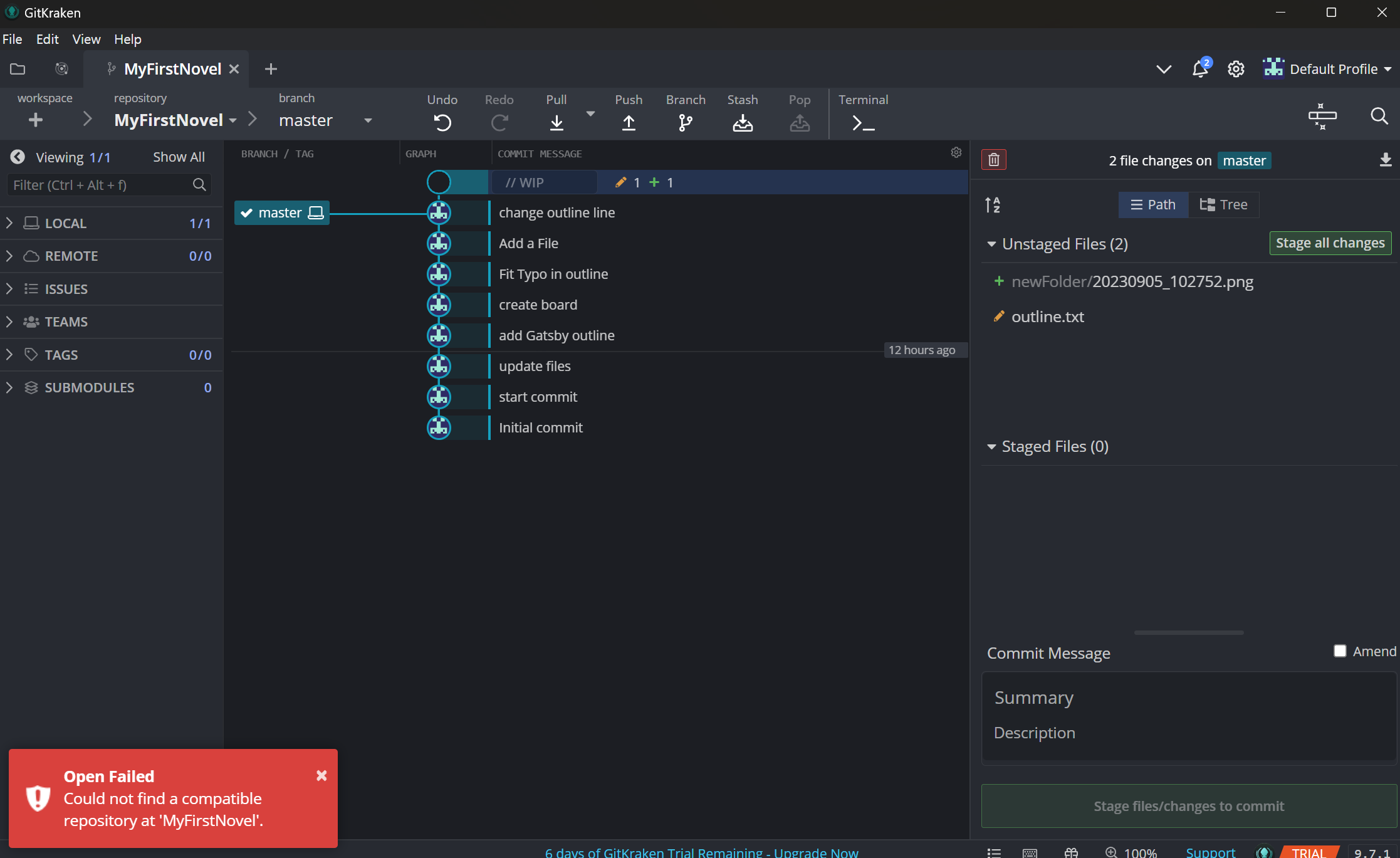Open the Edit menu
This screenshot has height=858, width=1400.
(47, 39)
